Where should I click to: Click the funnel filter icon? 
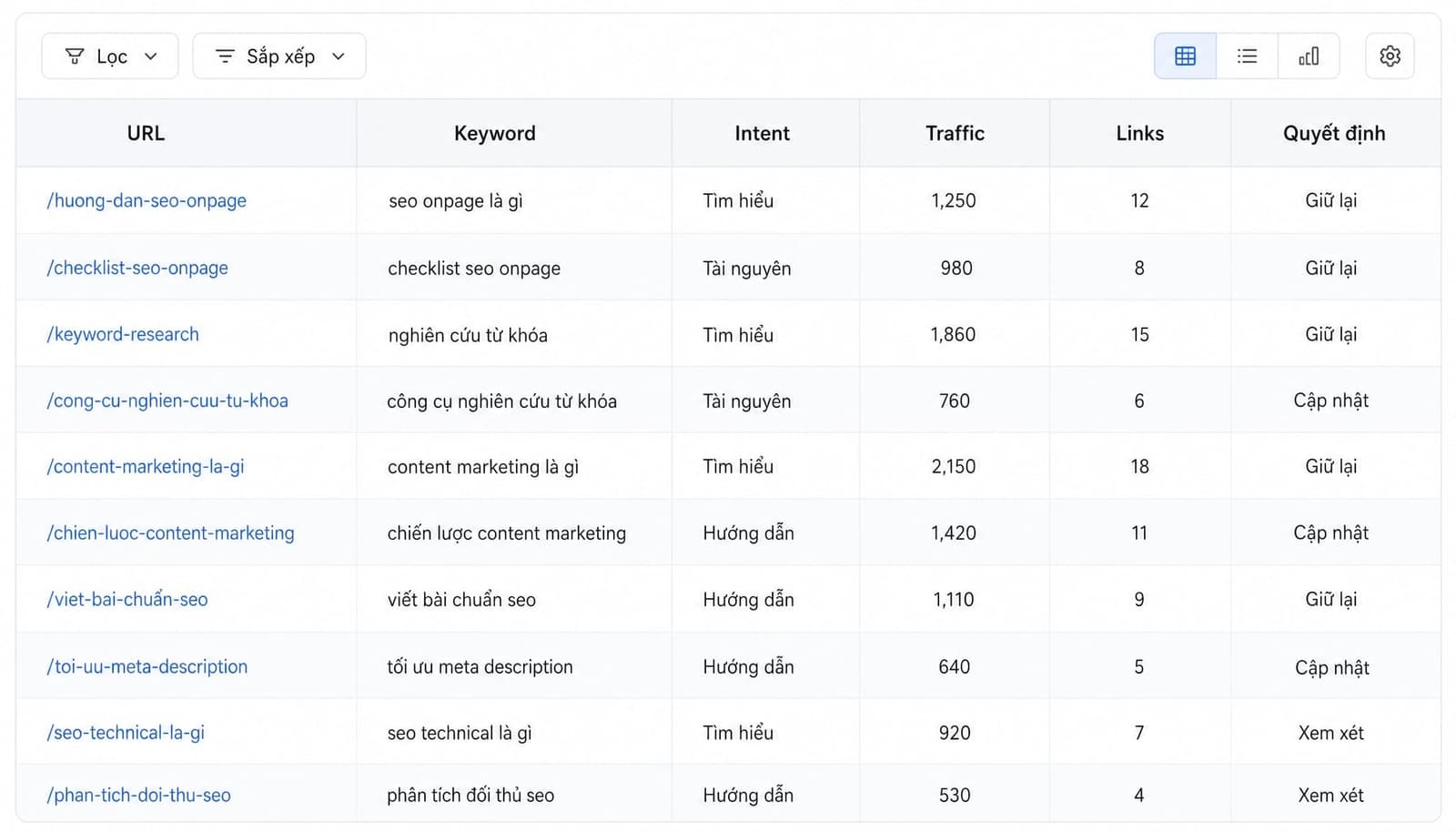(x=75, y=56)
